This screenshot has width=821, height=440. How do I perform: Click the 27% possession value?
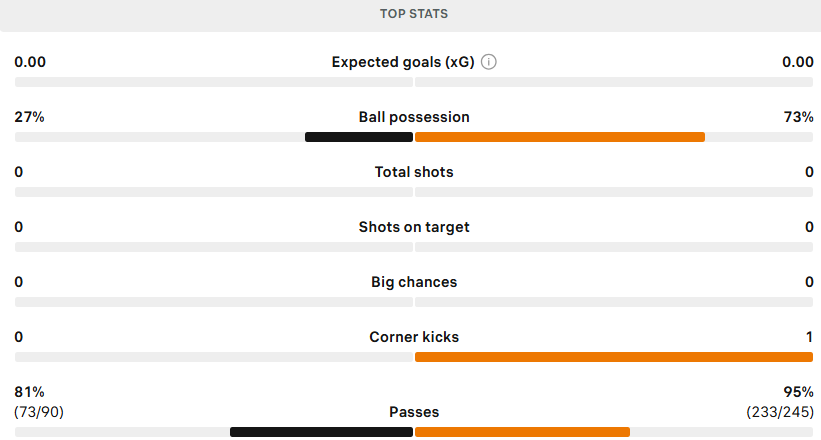tap(29, 117)
